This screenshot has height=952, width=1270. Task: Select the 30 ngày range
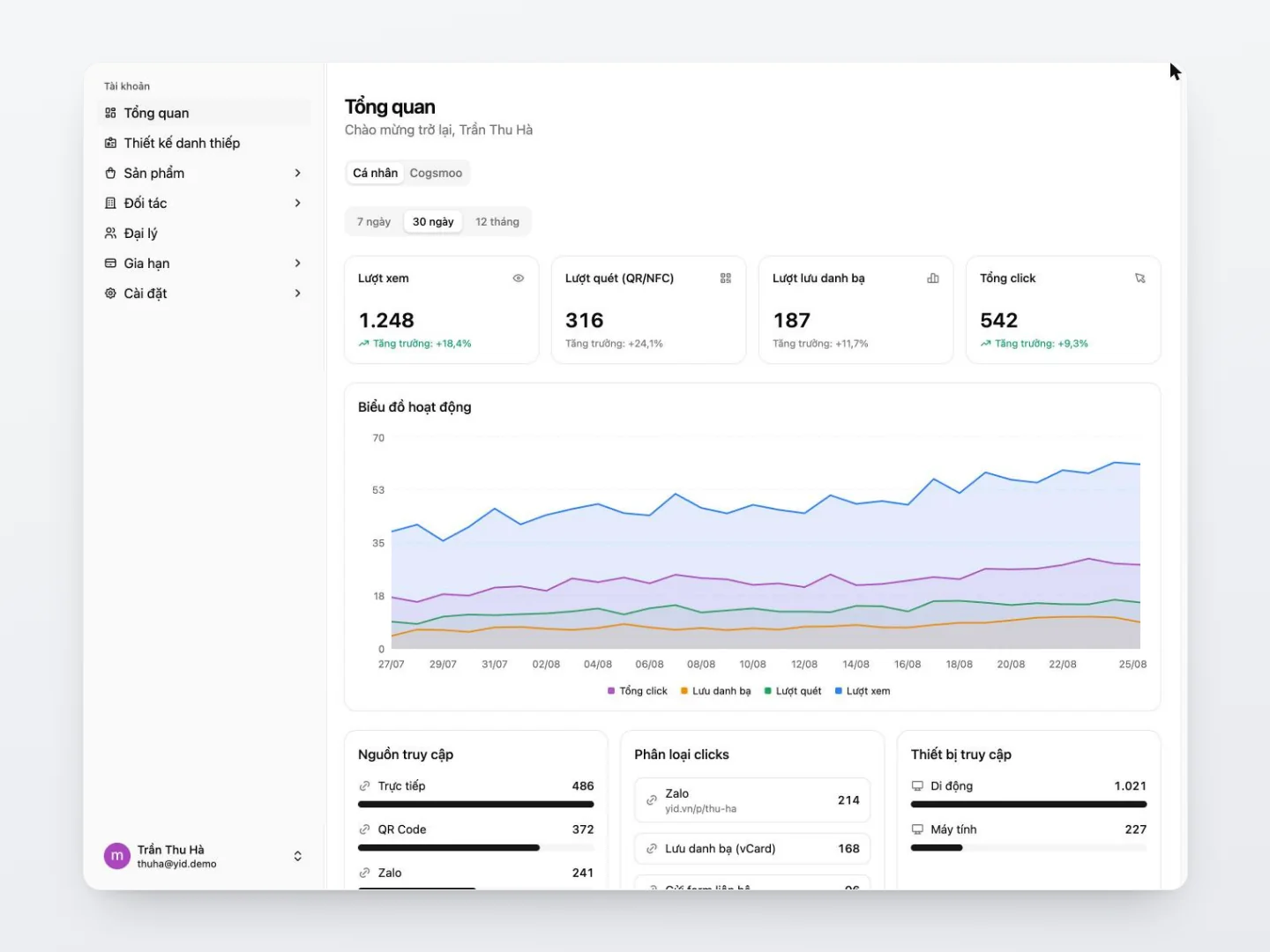pyautogui.click(x=433, y=221)
